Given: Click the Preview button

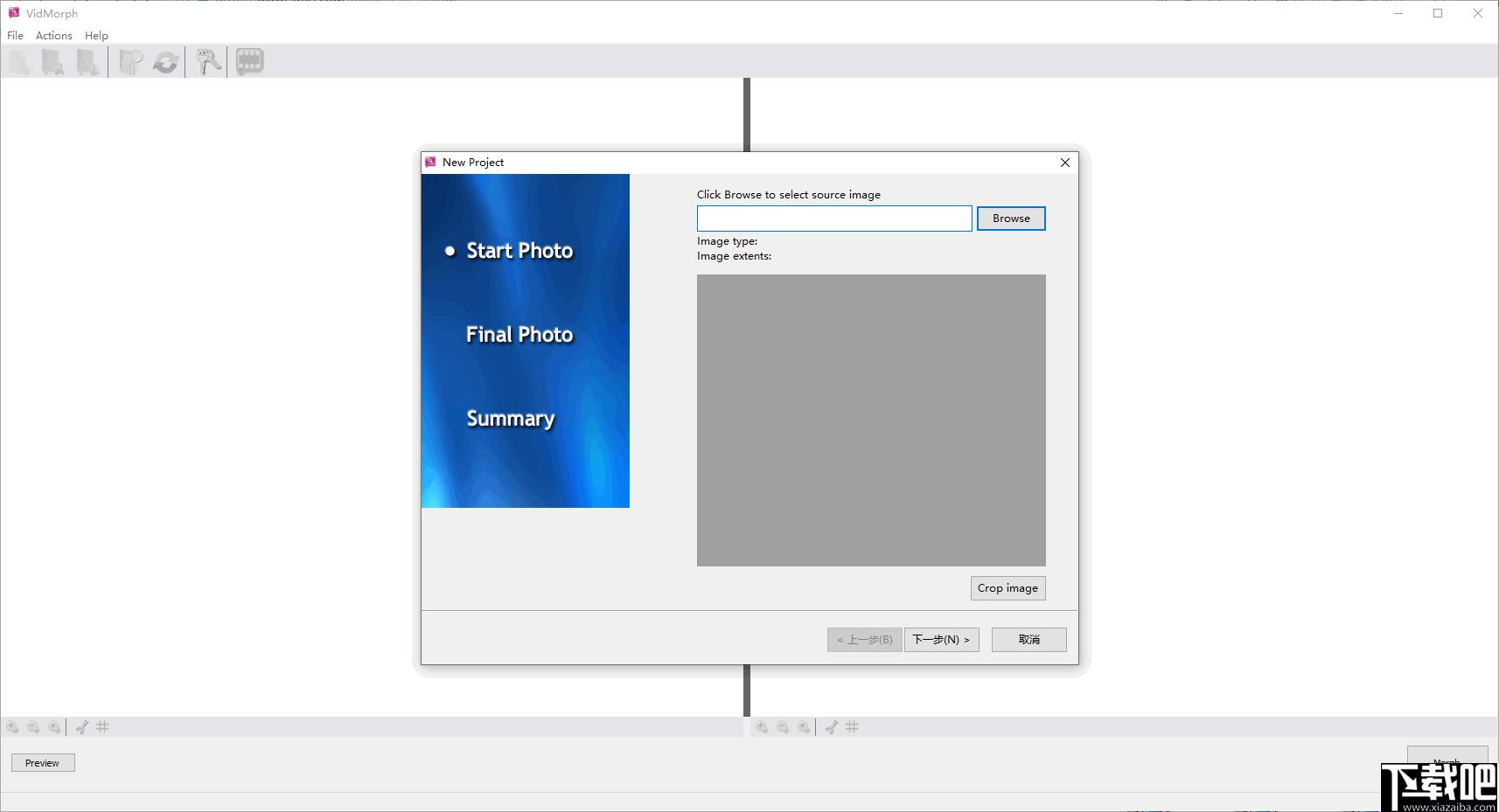Looking at the screenshot, I should pyautogui.click(x=43, y=763).
